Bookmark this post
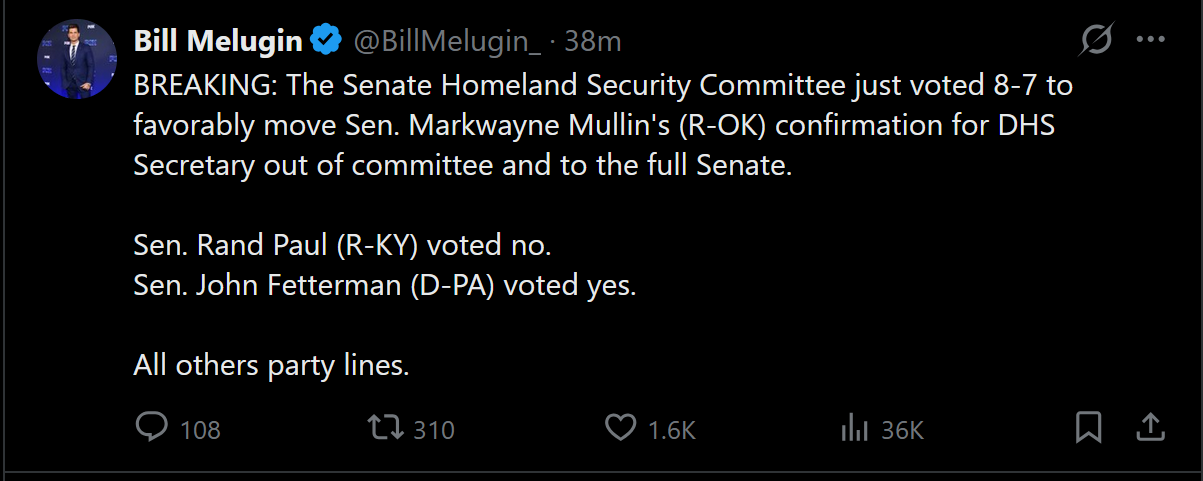Viewport: 1203px width, 481px height. click(1088, 428)
